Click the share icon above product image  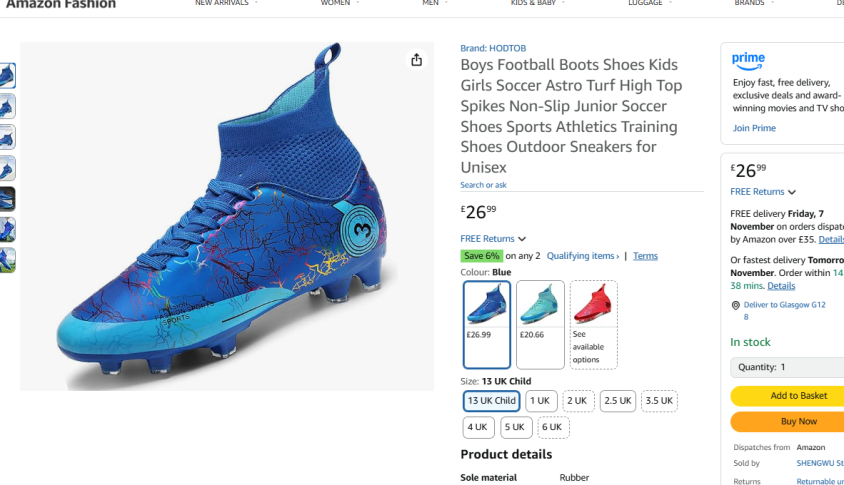point(416,60)
